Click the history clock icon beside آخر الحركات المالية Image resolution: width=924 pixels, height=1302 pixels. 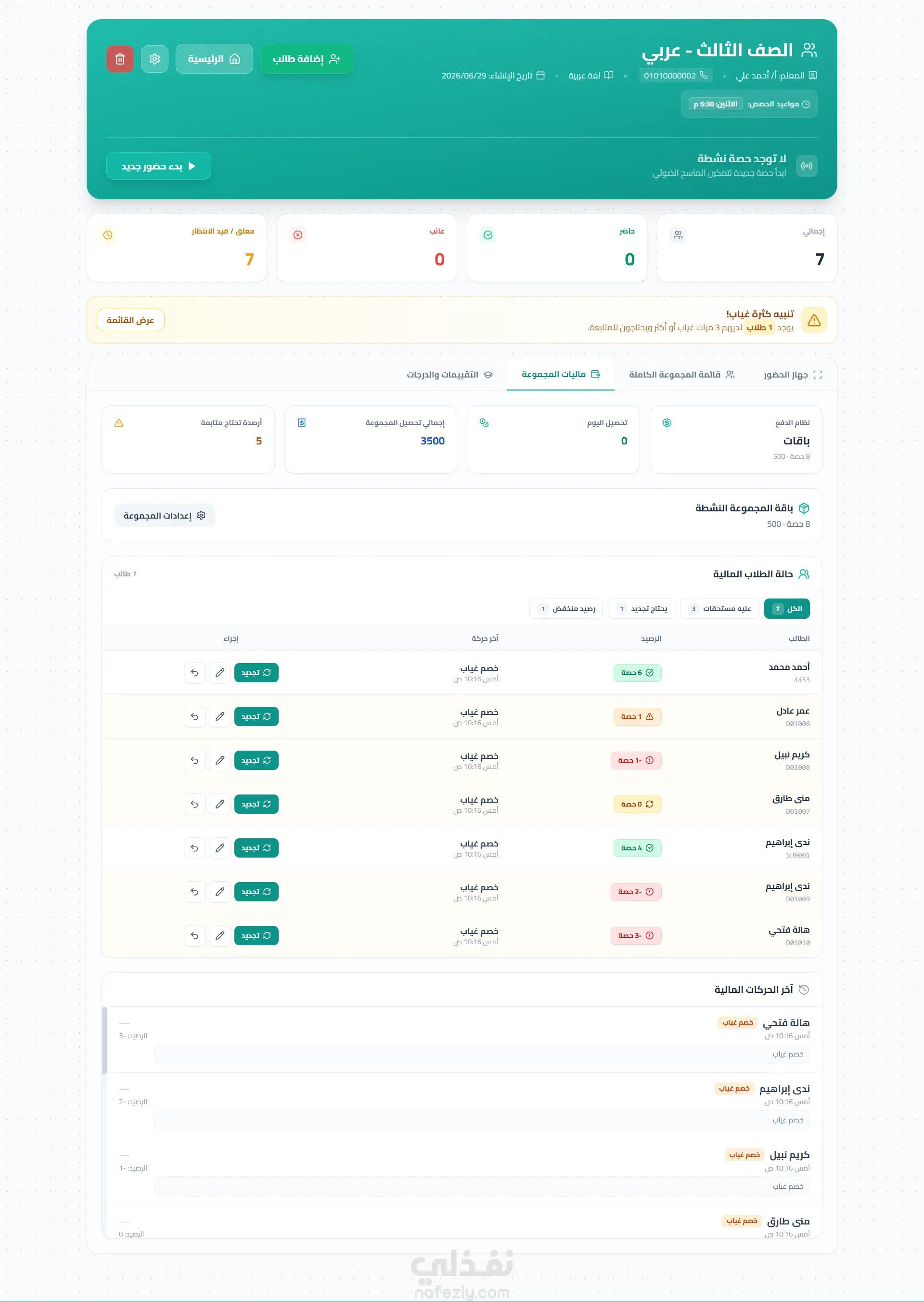pyautogui.click(x=804, y=990)
